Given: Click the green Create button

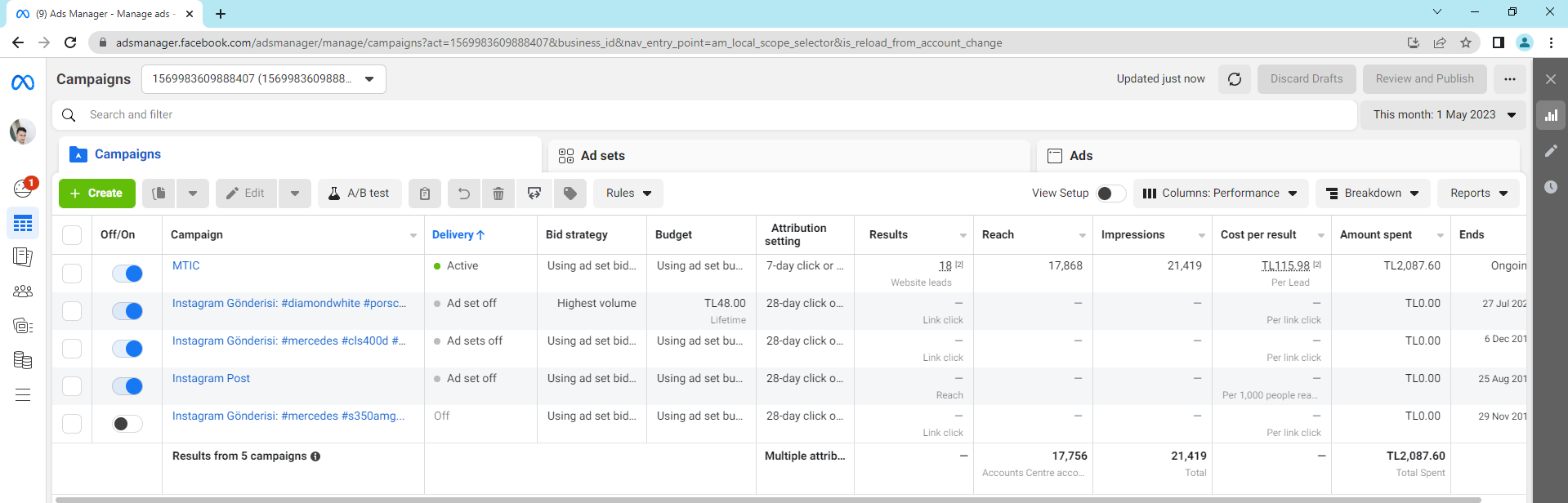Looking at the screenshot, I should (97, 194).
